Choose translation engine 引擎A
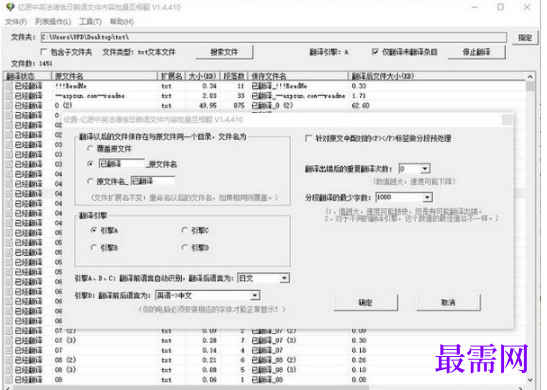The image size is (547, 390). [x=93, y=230]
